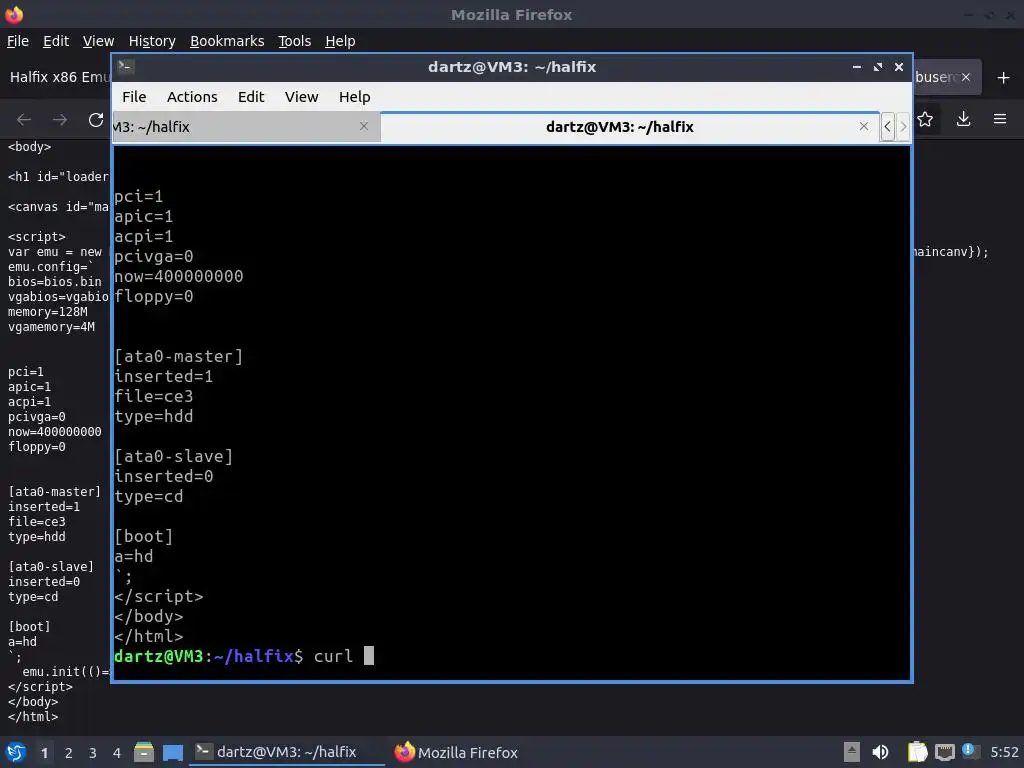Open the terminal Edit menu
Viewport: 1024px width, 768px height.
251,97
